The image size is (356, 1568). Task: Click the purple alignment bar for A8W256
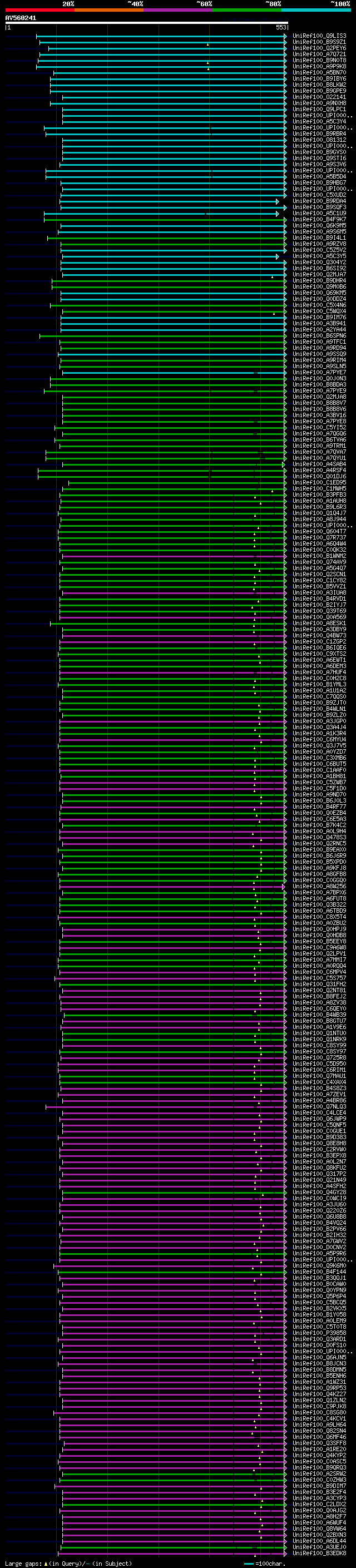(174, 887)
